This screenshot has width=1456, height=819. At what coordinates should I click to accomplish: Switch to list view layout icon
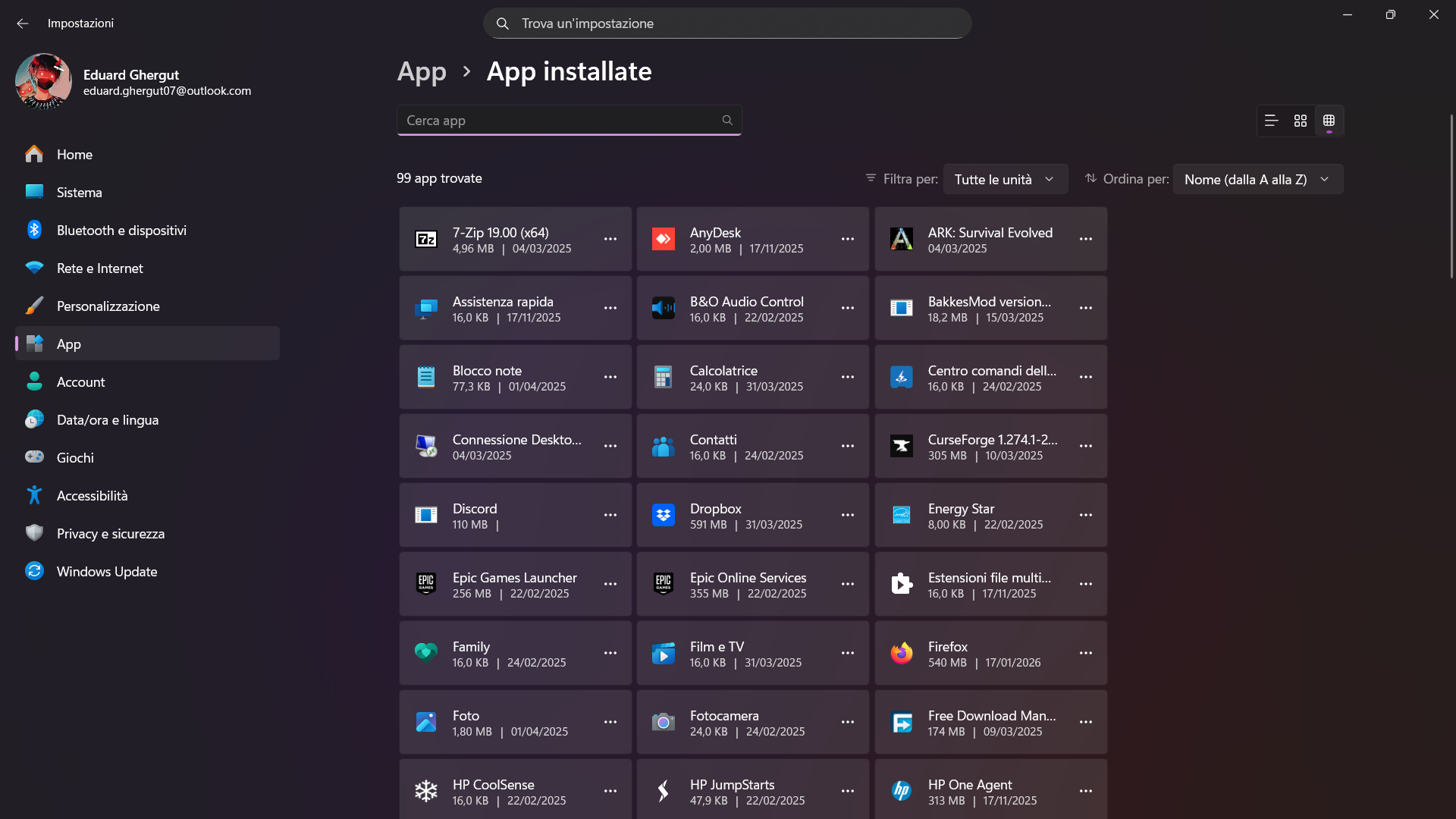pos(1272,121)
